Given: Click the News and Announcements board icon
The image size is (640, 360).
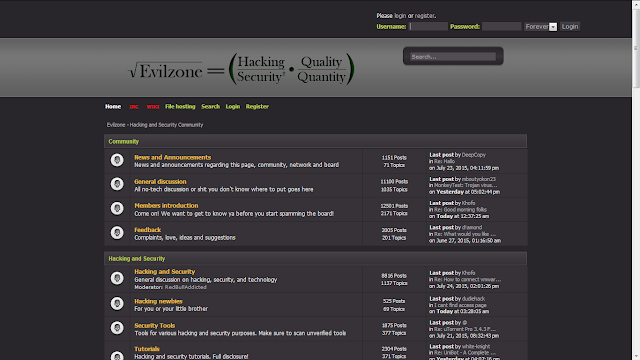Looking at the screenshot, I should (117, 160).
